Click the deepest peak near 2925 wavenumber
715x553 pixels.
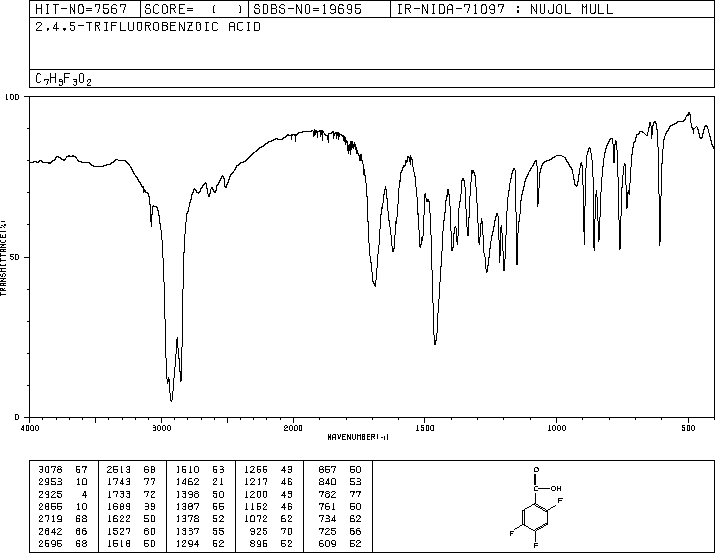[x=171, y=400]
